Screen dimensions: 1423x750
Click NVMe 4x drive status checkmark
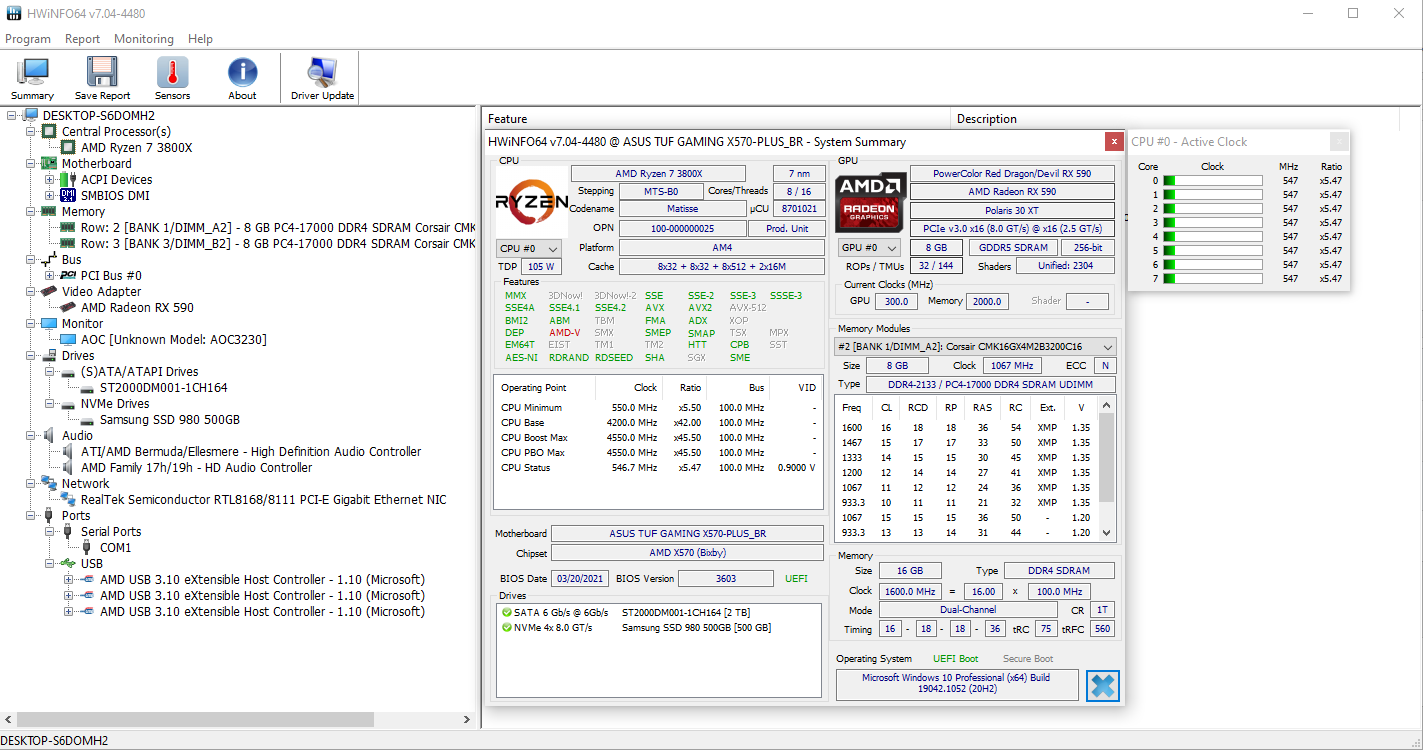tap(506, 627)
